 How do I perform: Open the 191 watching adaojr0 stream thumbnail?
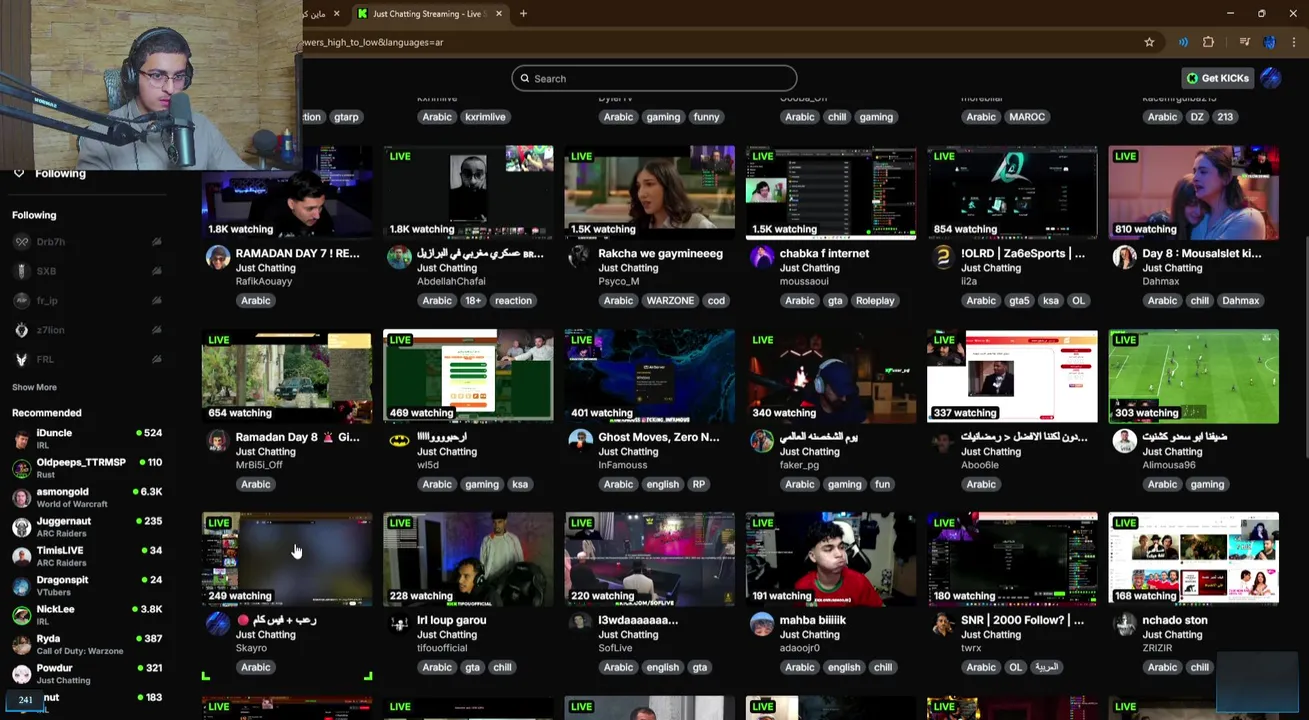point(831,560)
